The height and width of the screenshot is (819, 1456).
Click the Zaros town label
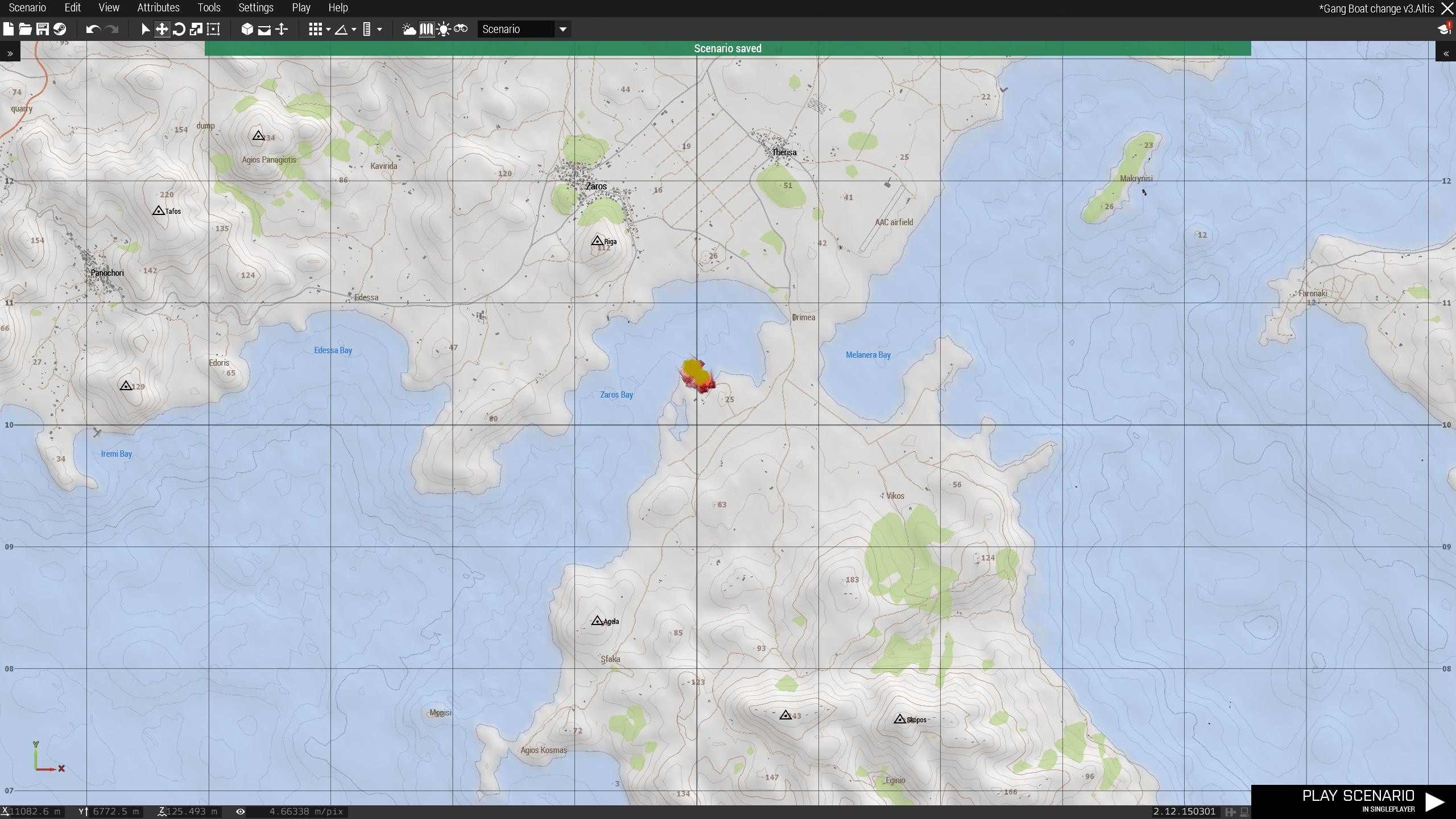(596, 186)
